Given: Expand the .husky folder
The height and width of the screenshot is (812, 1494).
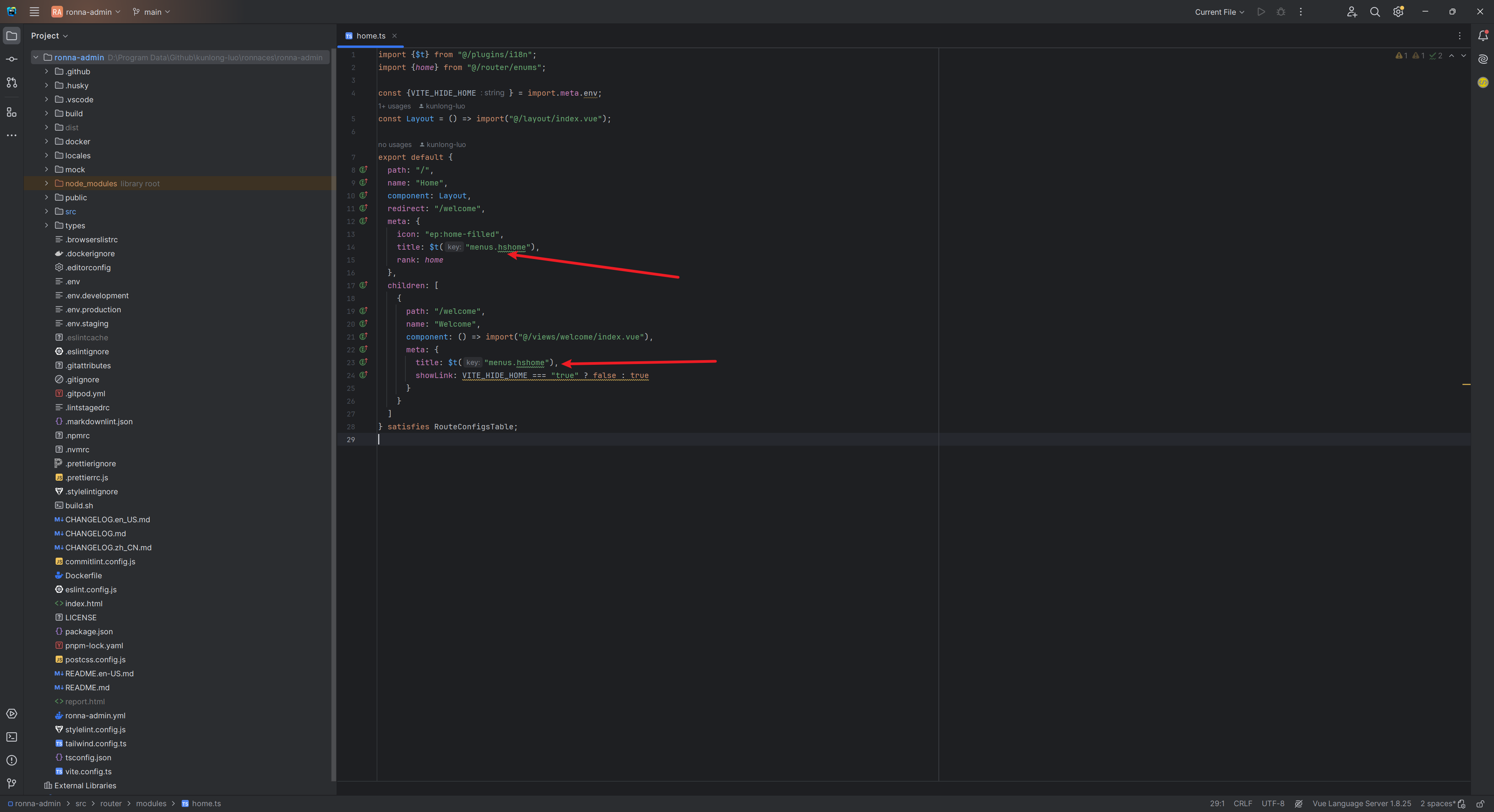Looking at the screenshot, I should coord(46,85).
